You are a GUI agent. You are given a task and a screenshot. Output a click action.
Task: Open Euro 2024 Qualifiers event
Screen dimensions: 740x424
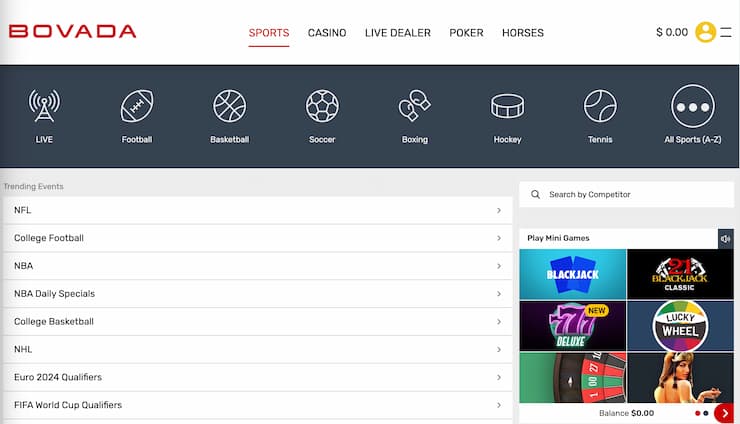(x=258, y=377)
